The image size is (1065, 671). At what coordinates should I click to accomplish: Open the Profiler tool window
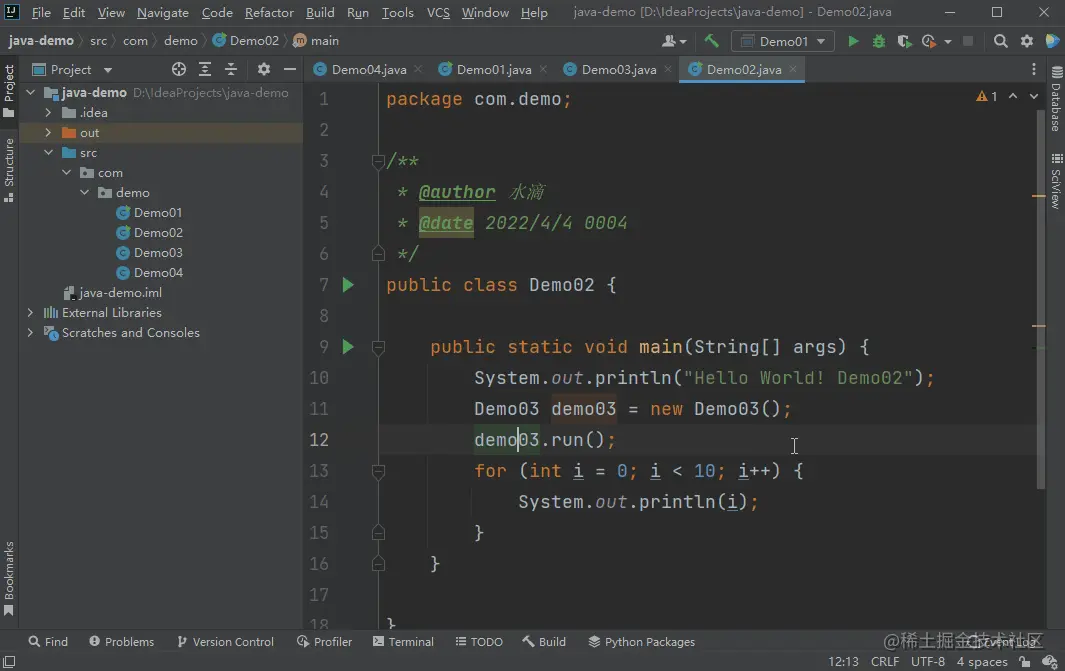pyautogui.click(x=325, y=642)
